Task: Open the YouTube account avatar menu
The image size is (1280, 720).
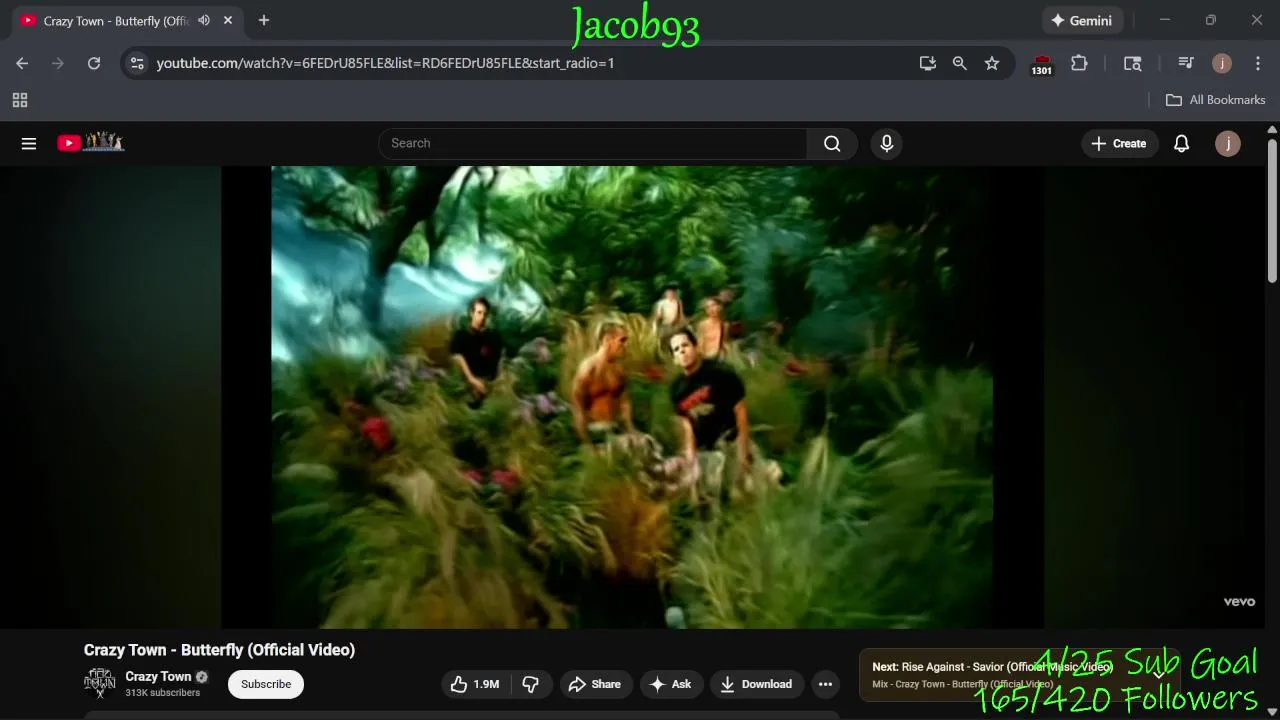Action: click(1228, 143)
